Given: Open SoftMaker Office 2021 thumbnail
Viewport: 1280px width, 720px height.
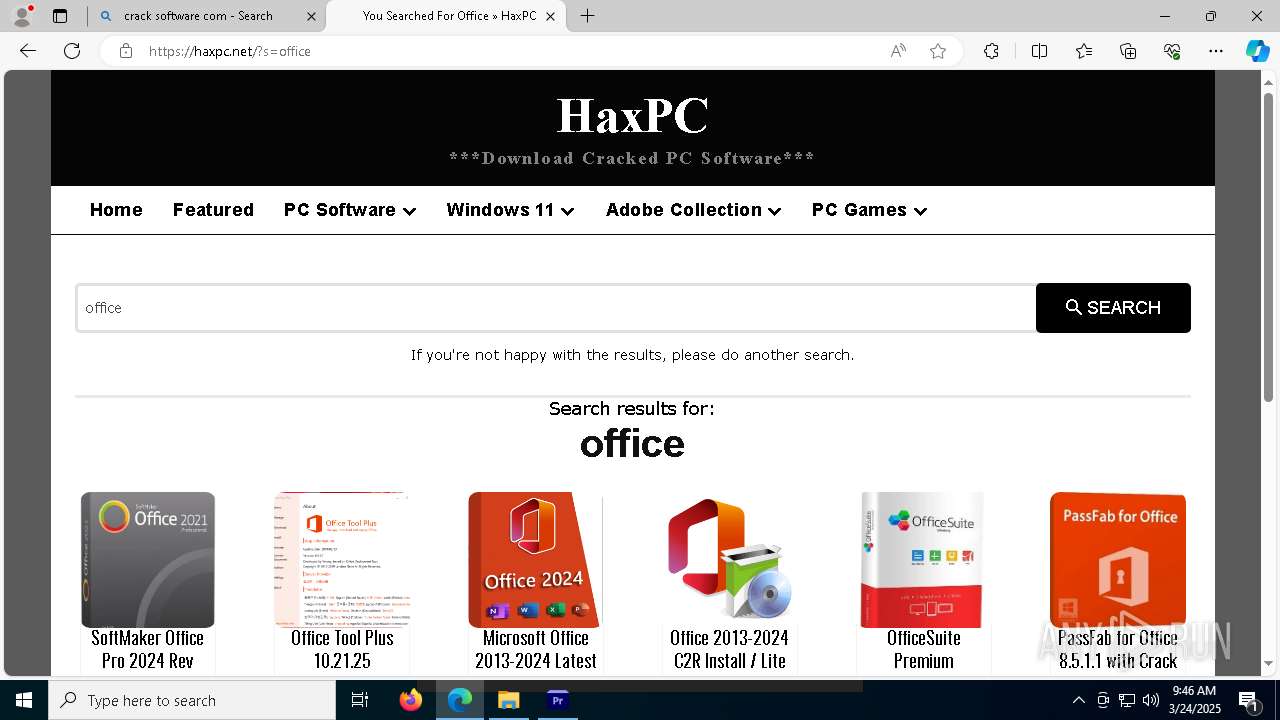Looking at the screenshot, I should point(148,560).
